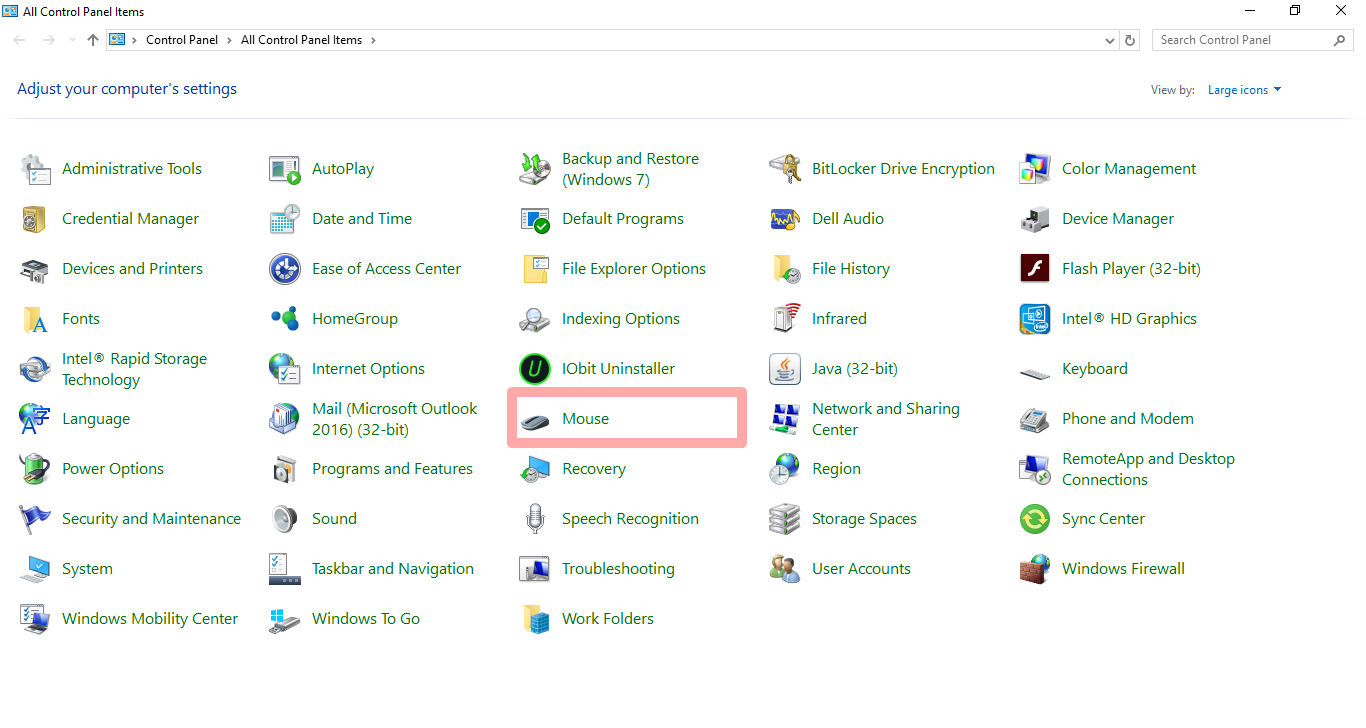Image resolution: width=1366 pixels, height=728 pixels.
Task: Open the Speech Recognition microphone icon
Action: pos(535,519)
